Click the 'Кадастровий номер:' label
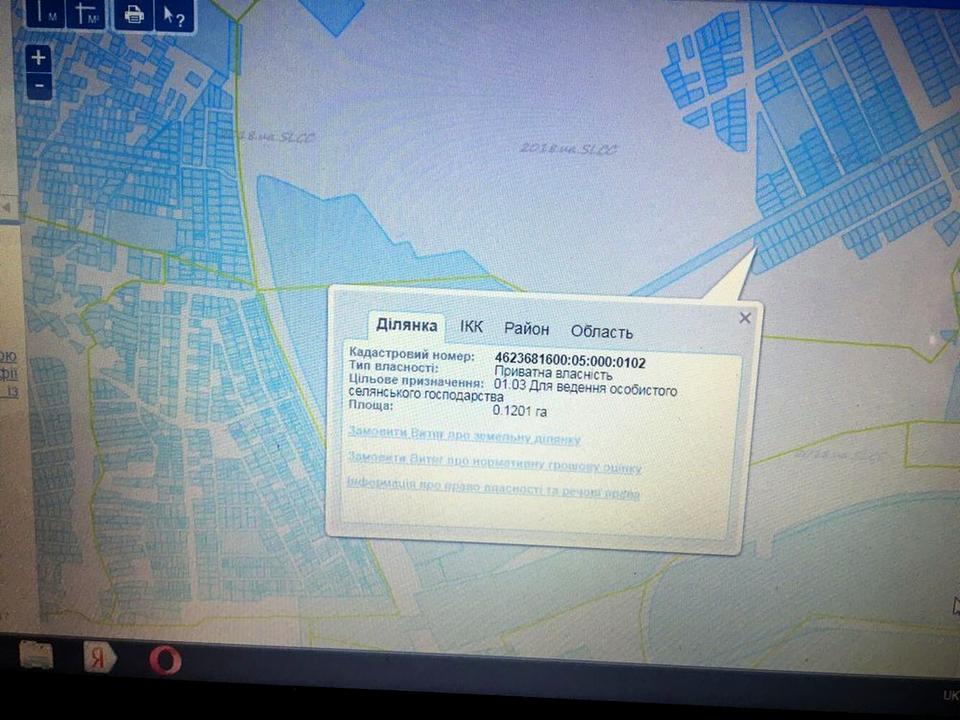960x720 pixels. [x=411, y=354]
